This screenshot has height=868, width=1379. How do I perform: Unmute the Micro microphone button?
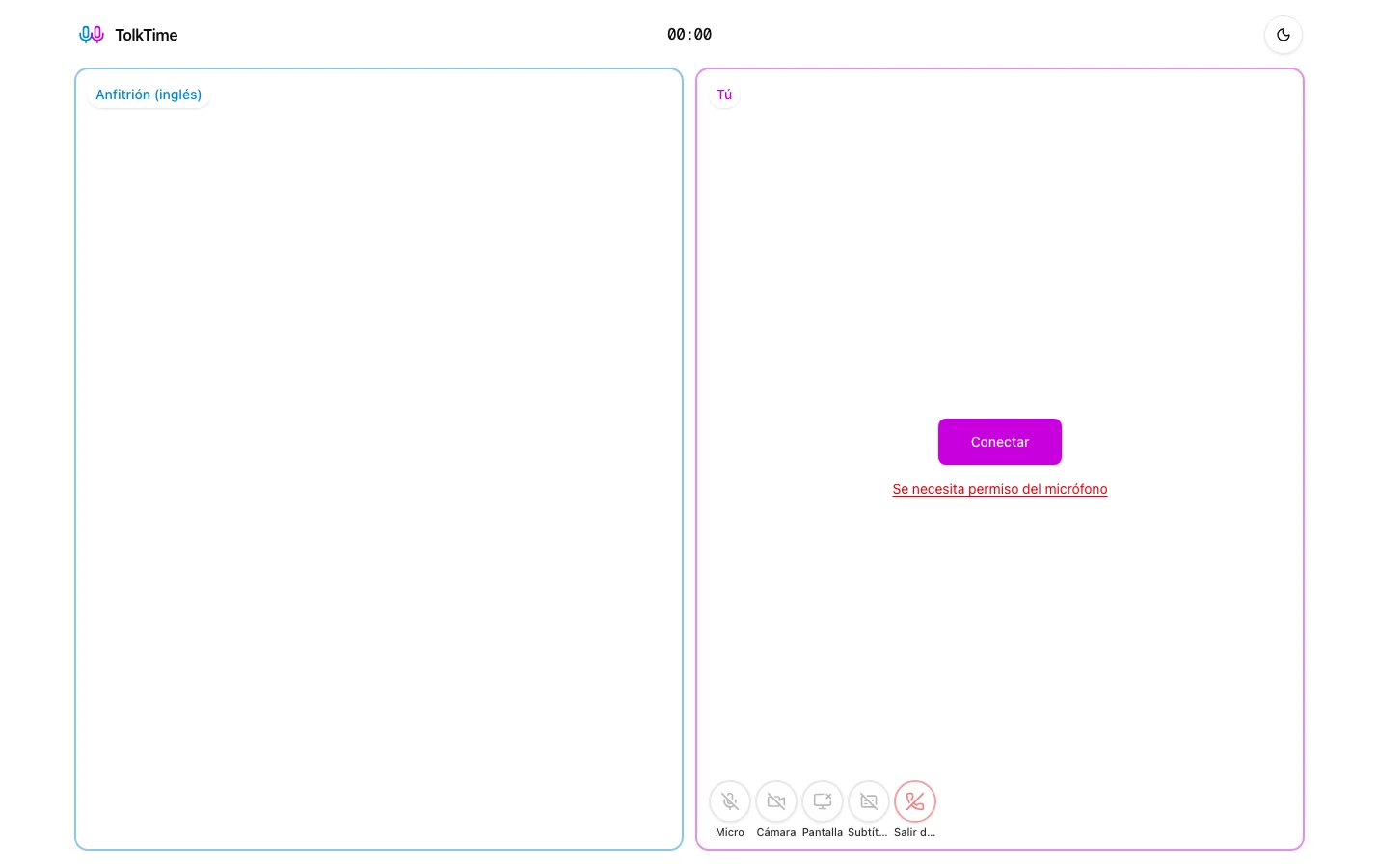pyautogui.click(x=730, y=801)
